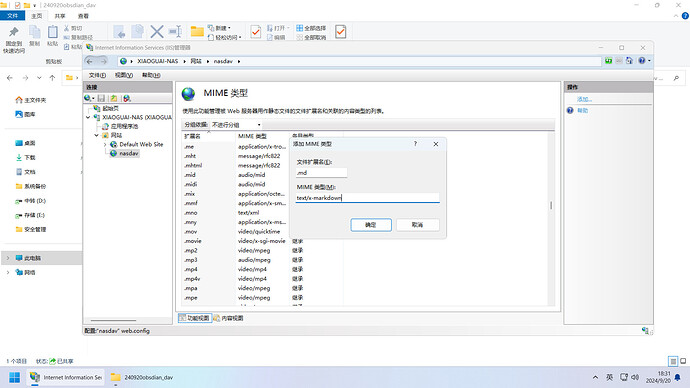
Task: Switch Explorer to details view via status bar icon
Action: [673, 362]
